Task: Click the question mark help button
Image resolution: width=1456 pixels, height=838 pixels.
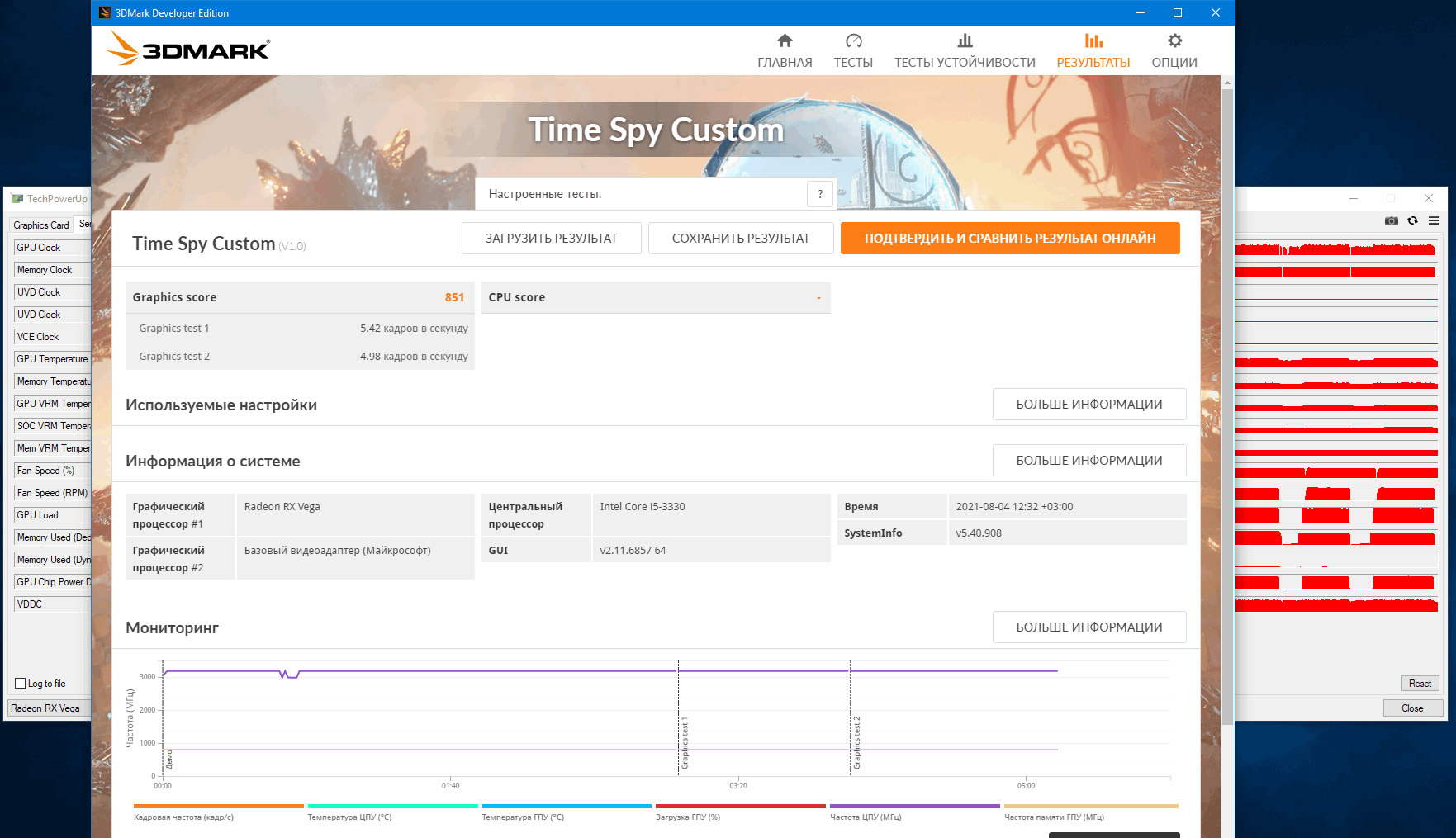Action: [820, 194]
